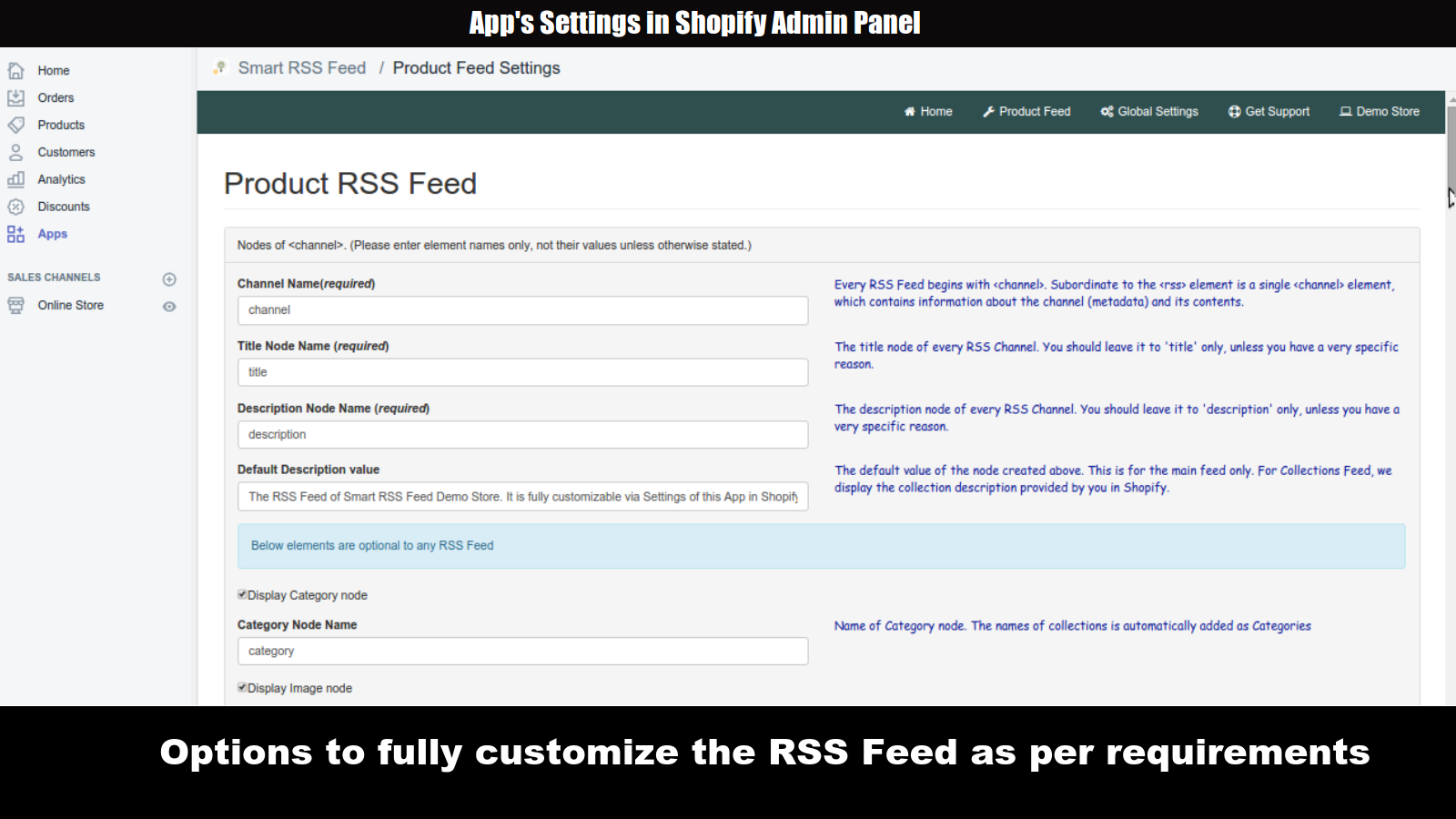
Task: Click inside the Channel Name input field
Action: tap(522, 309)
